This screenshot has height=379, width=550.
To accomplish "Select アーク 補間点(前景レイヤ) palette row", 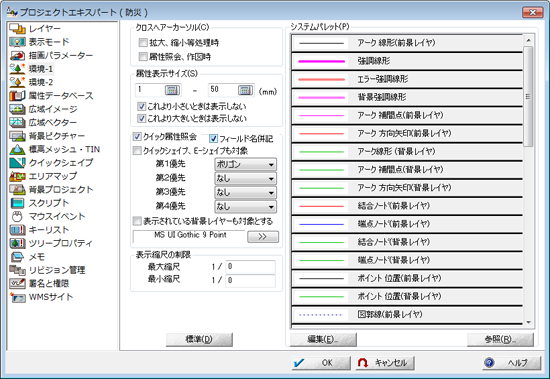I will [407, 115].
